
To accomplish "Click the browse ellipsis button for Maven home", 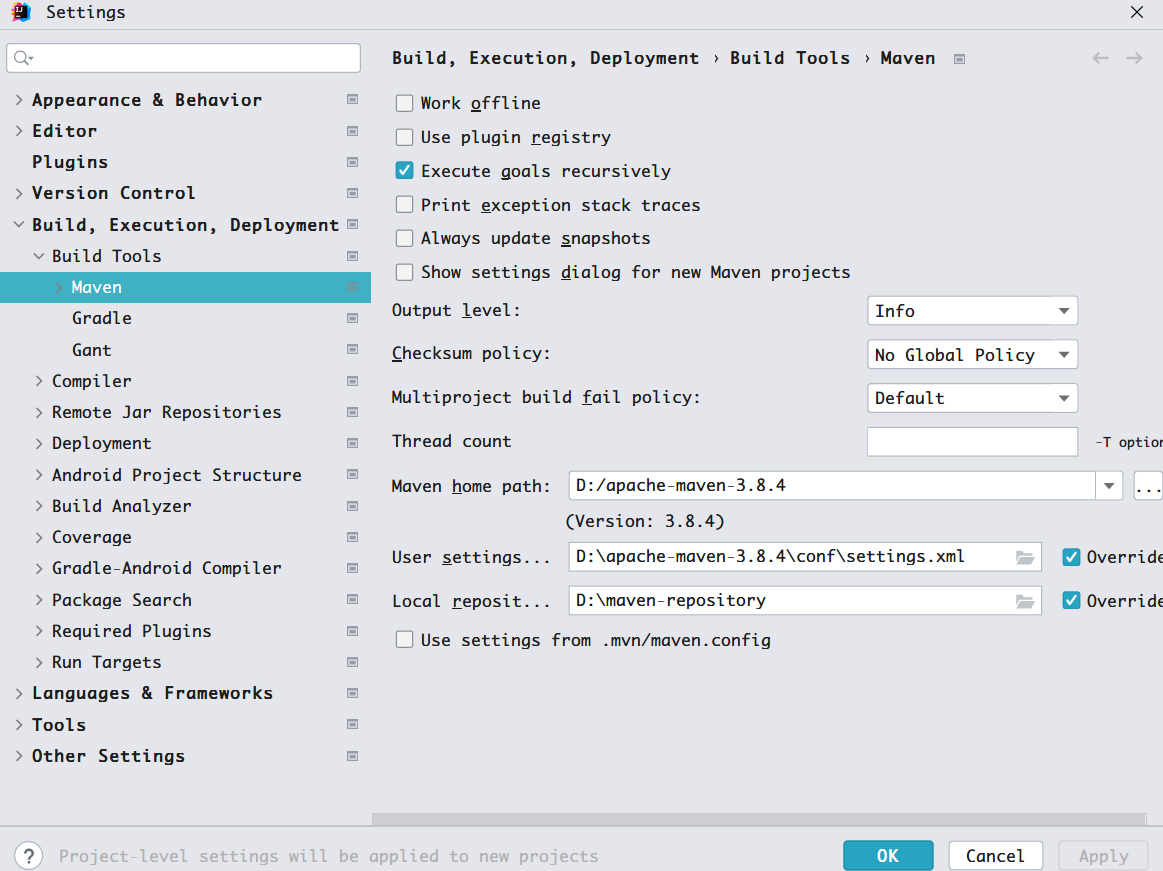I will tap(1147, 486).
